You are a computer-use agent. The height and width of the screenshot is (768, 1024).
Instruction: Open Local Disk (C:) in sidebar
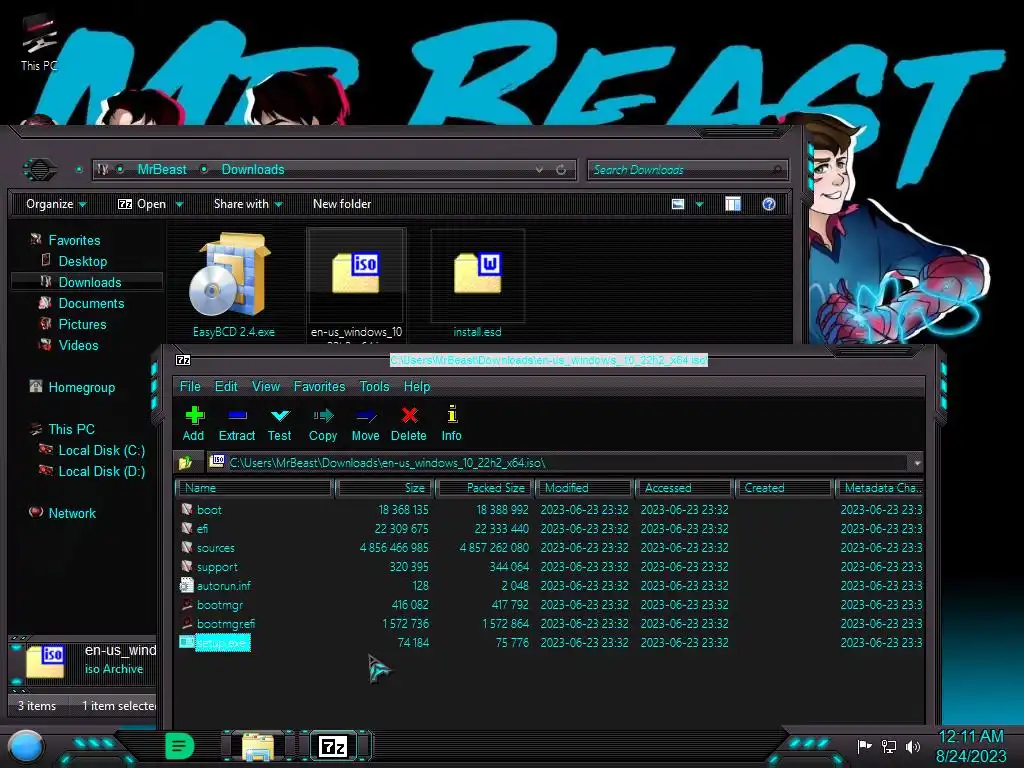coord(101,451)
